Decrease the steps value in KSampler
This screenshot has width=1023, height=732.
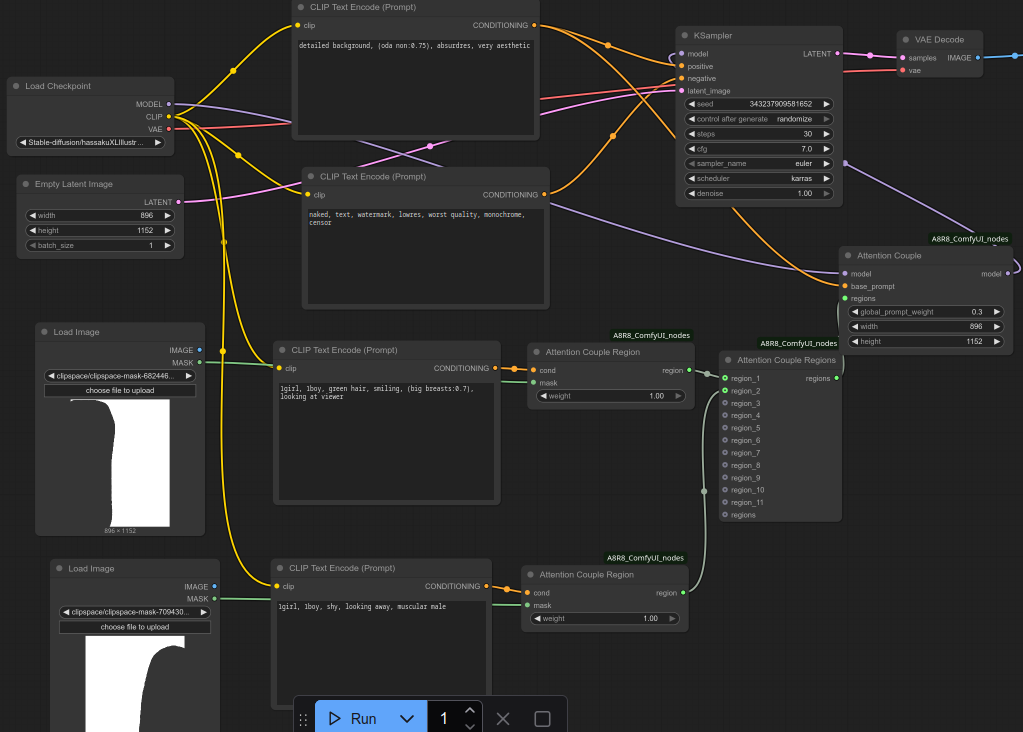[692, 134]
